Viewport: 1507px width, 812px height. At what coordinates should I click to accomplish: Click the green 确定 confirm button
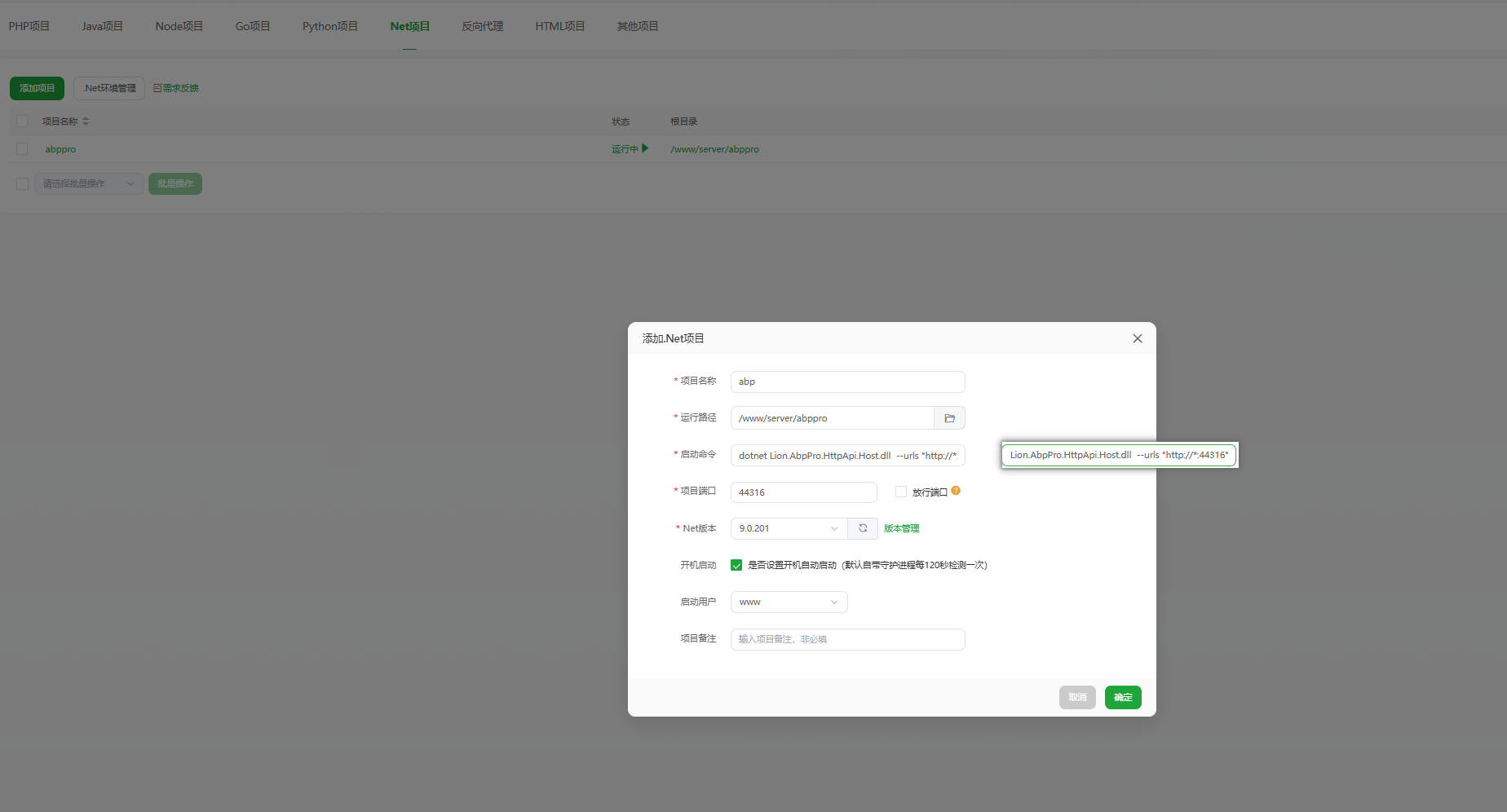pos(1122,697)
